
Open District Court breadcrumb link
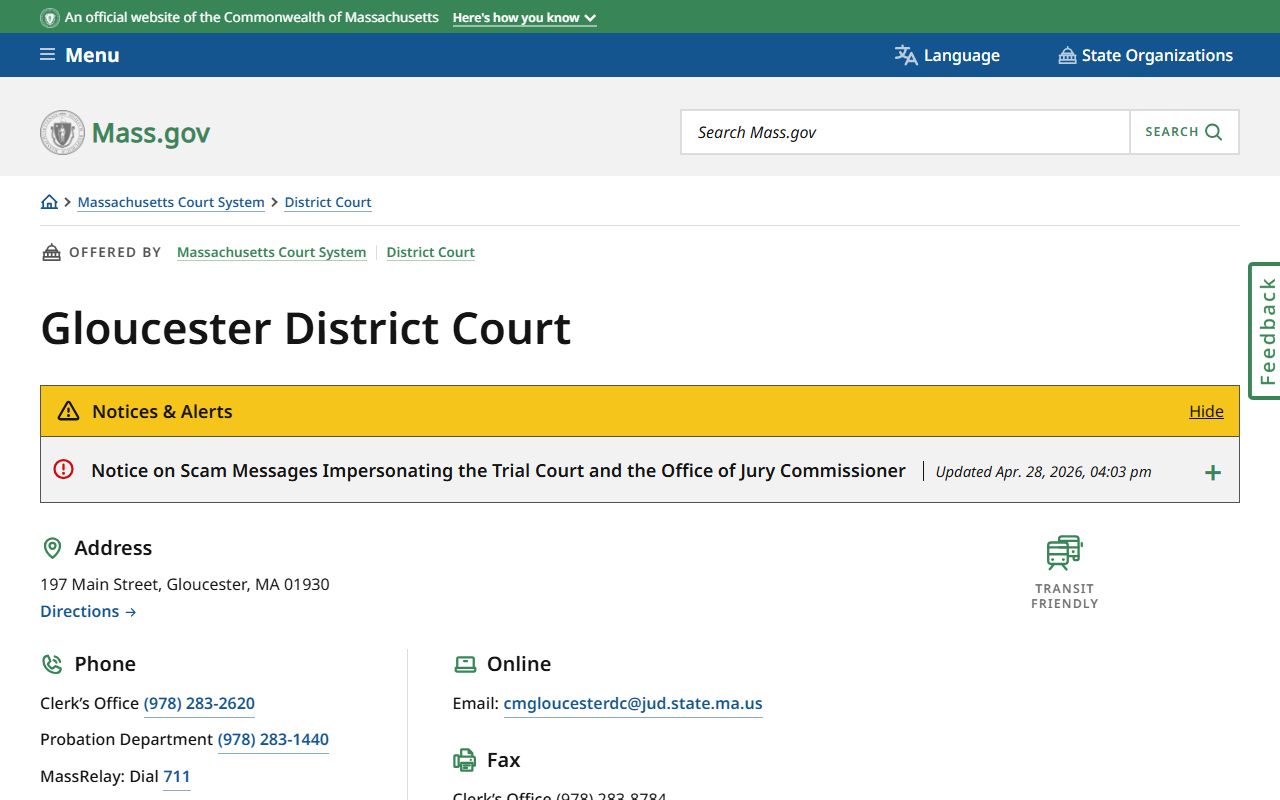coord(328,202)
